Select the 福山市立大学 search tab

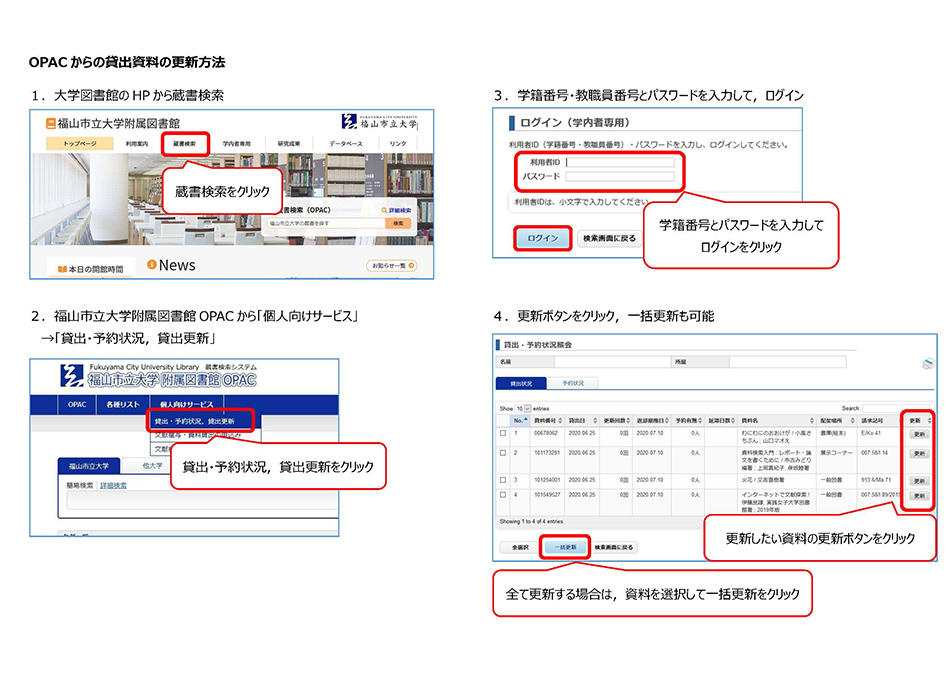(89, 466)
